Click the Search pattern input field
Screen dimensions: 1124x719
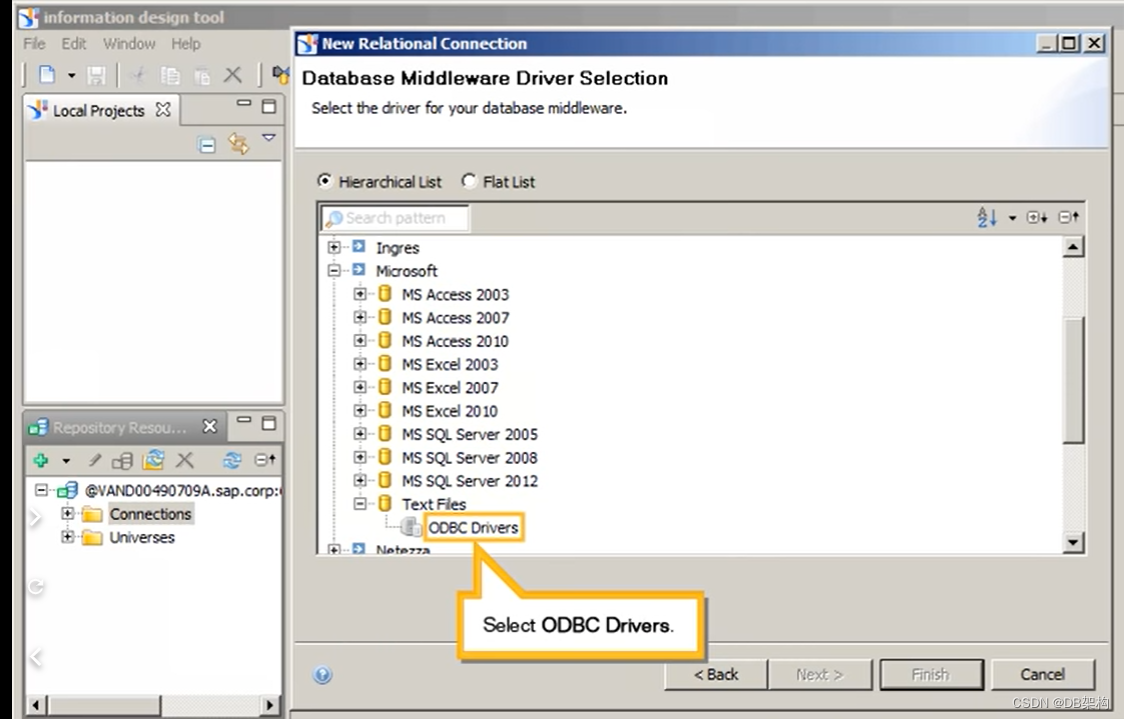click(x=396, y=218)
